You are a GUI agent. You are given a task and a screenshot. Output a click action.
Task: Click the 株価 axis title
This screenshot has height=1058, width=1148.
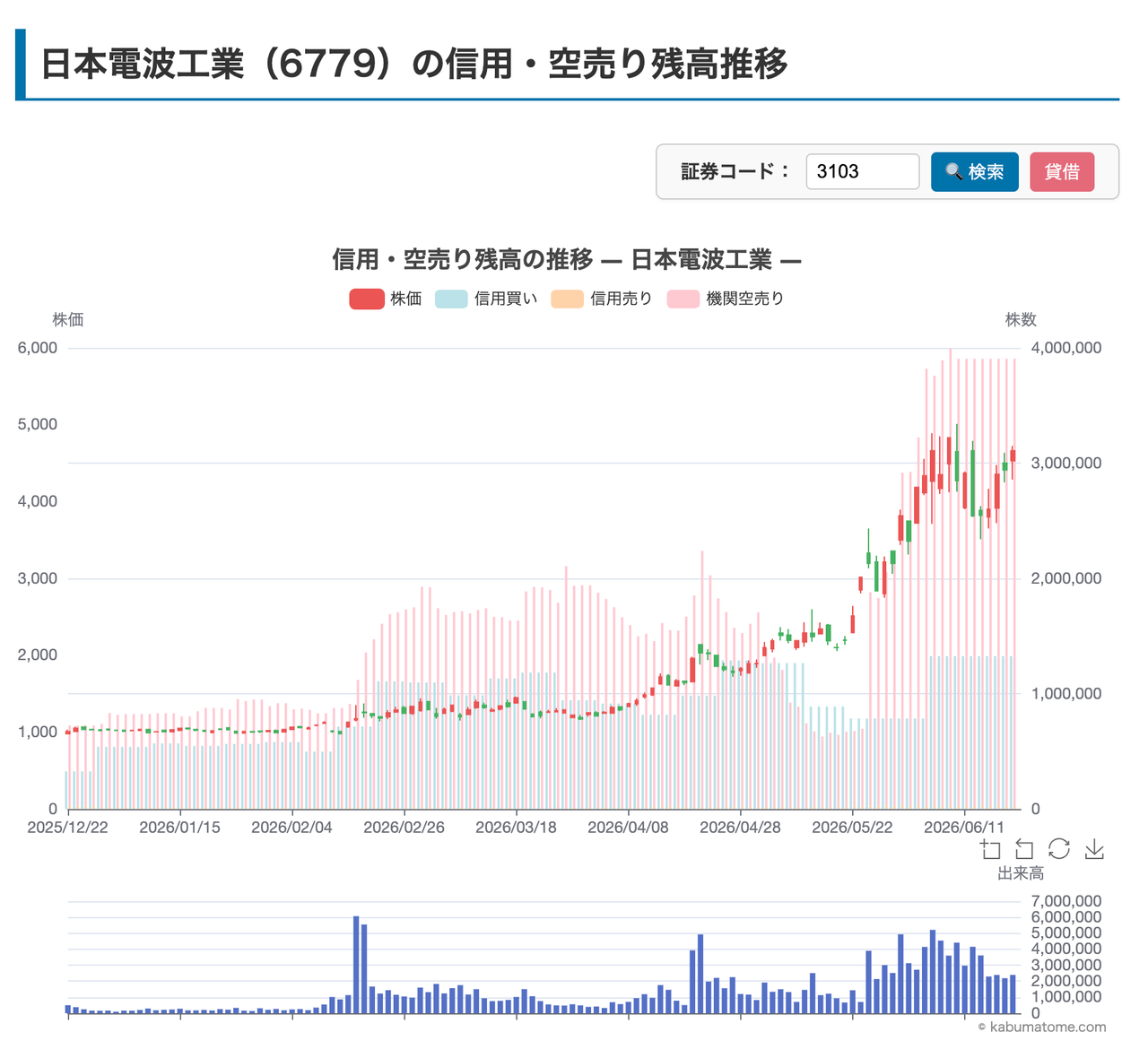(x=68, y=320)
